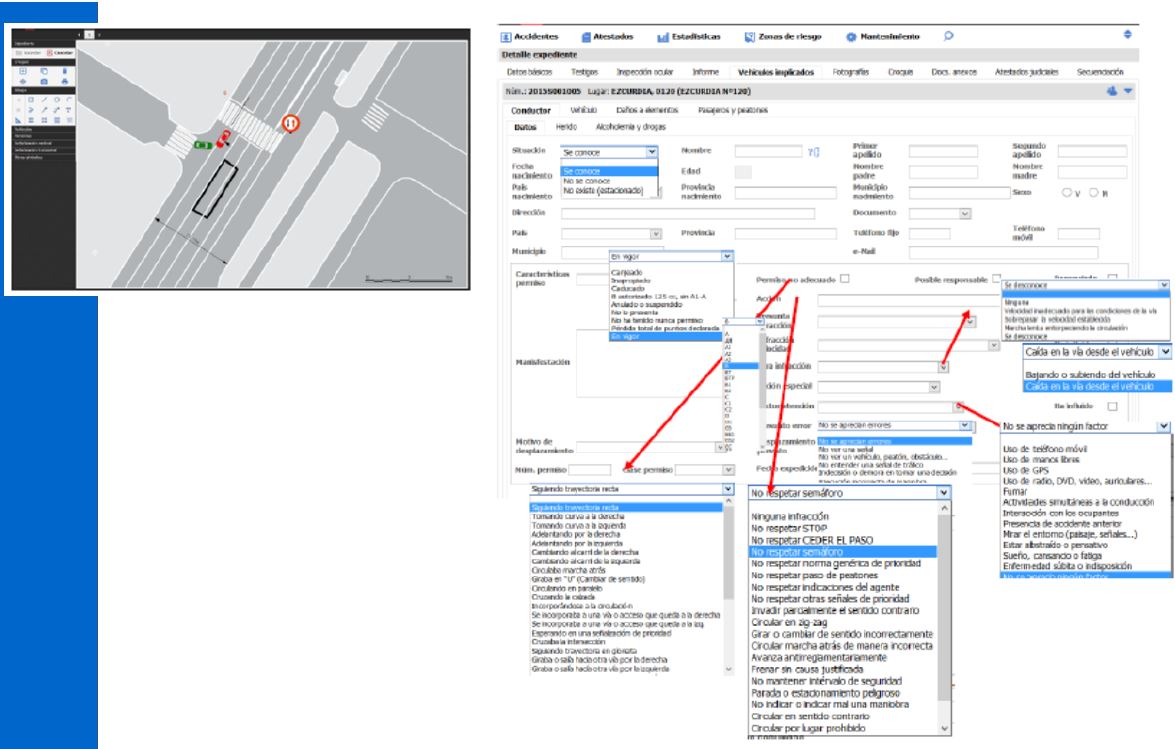The width and height of the screenshot is (1175, 749).
Task: Open the Estadísticas menu
Action: pos(689,37)
